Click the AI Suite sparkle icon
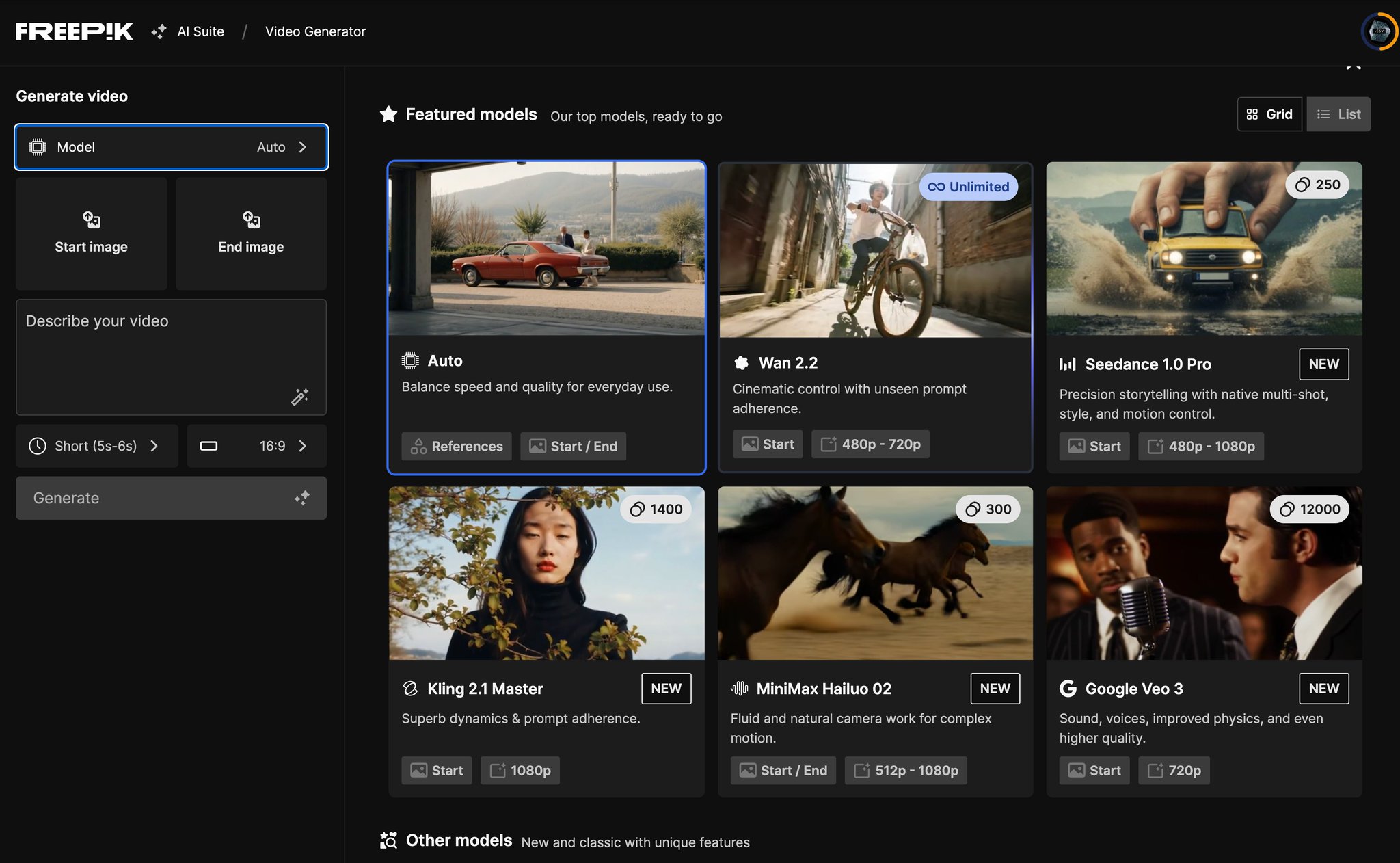This screenshot has height=863, width=1400. 159,31
